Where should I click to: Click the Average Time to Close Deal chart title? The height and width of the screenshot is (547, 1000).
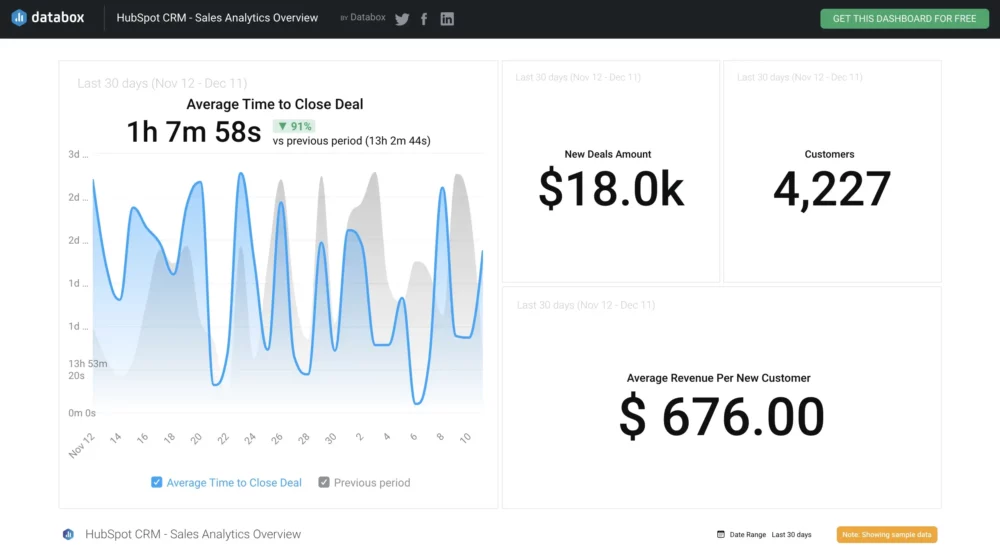(x=274, y=104)
